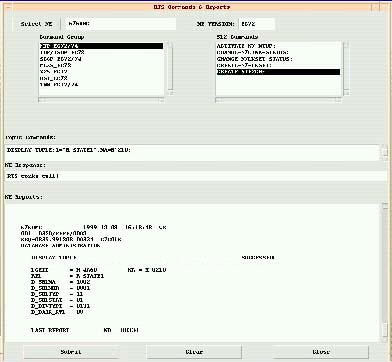Click the Command Group list vertical scrollbar

coord(170,68)
